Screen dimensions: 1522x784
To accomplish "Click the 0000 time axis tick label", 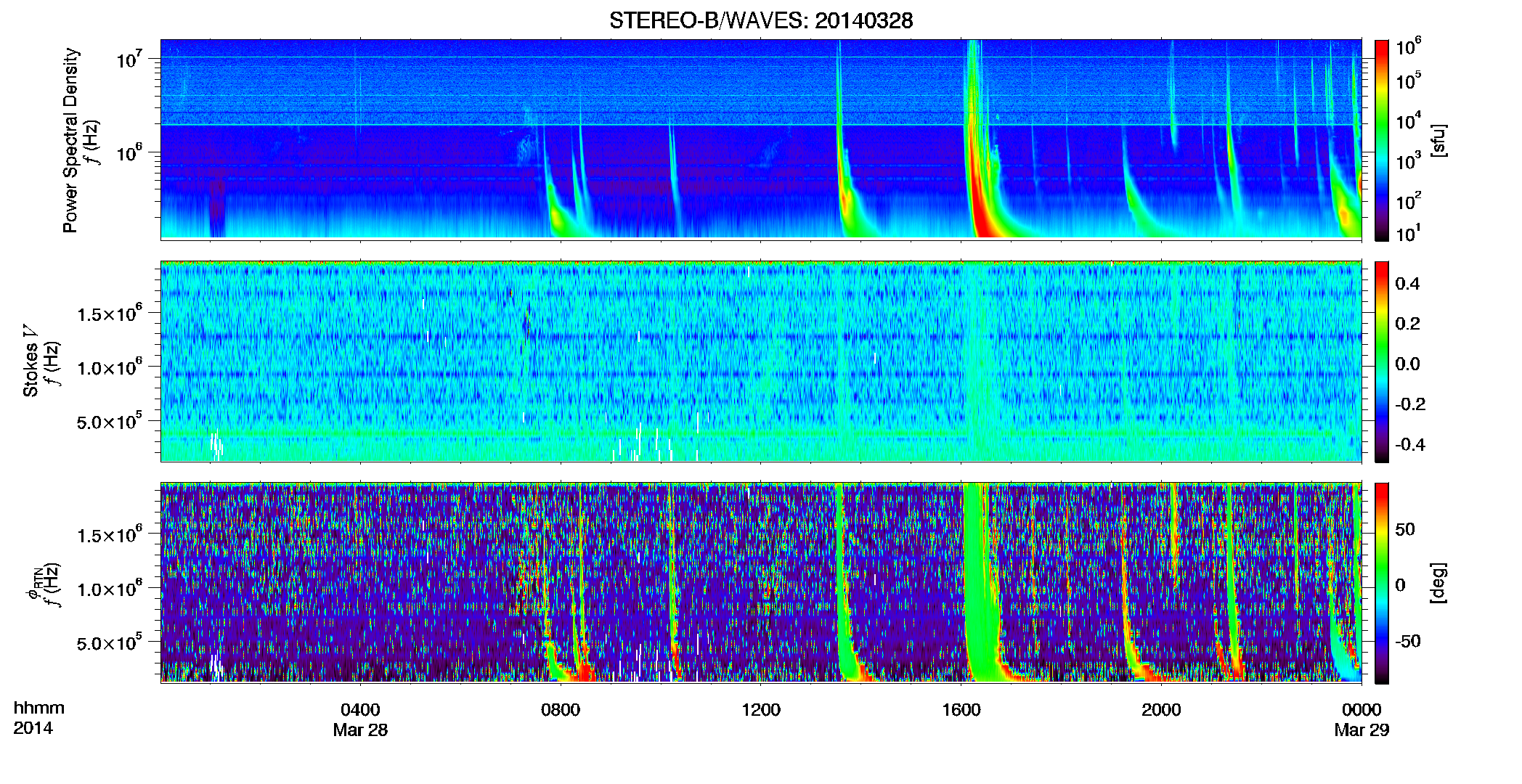I will click(1362, 709).
